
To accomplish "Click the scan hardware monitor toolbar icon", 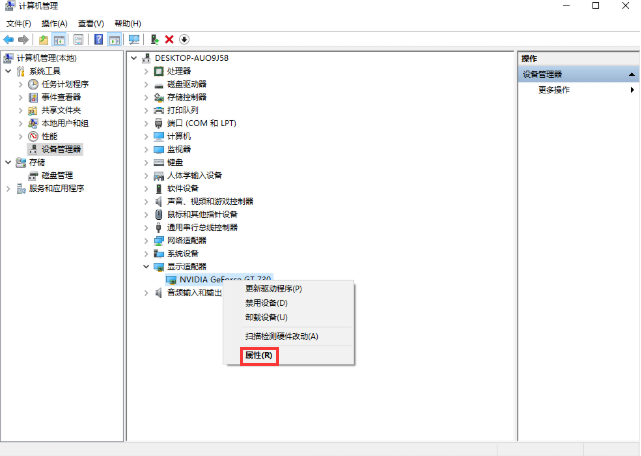I will click(x=134, y=39).
